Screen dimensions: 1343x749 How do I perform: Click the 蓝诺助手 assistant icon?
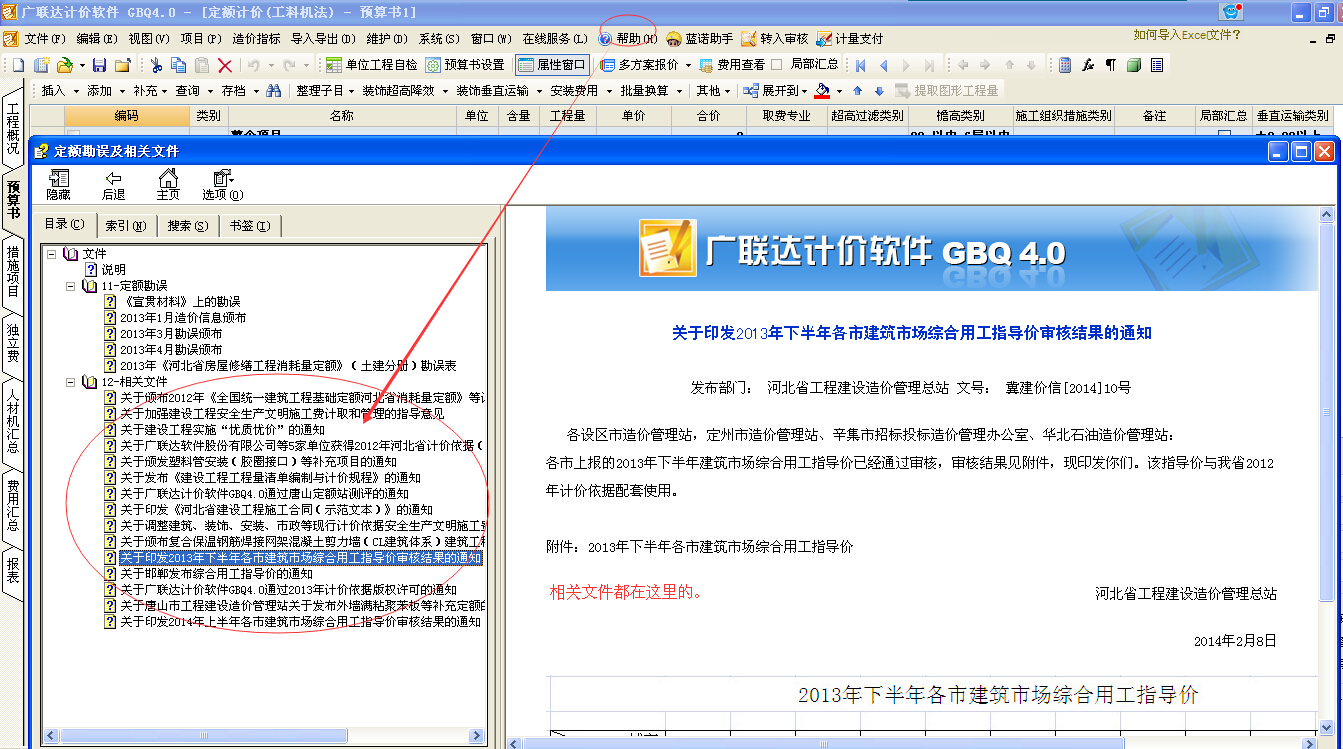pos(699,38)
